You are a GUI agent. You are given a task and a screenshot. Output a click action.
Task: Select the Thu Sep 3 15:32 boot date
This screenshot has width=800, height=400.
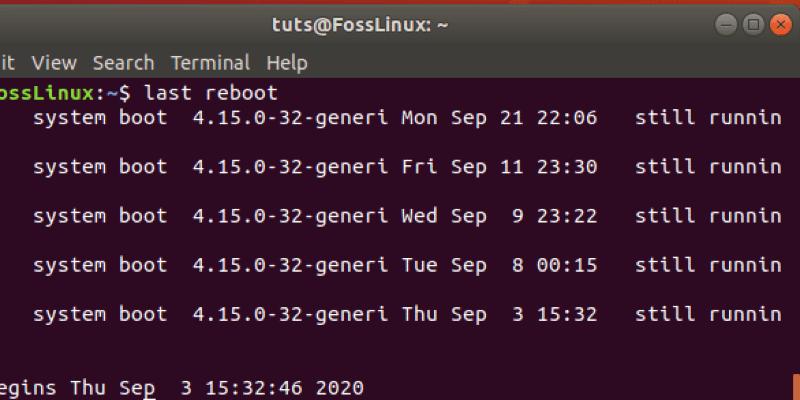(x=498, y=314)
